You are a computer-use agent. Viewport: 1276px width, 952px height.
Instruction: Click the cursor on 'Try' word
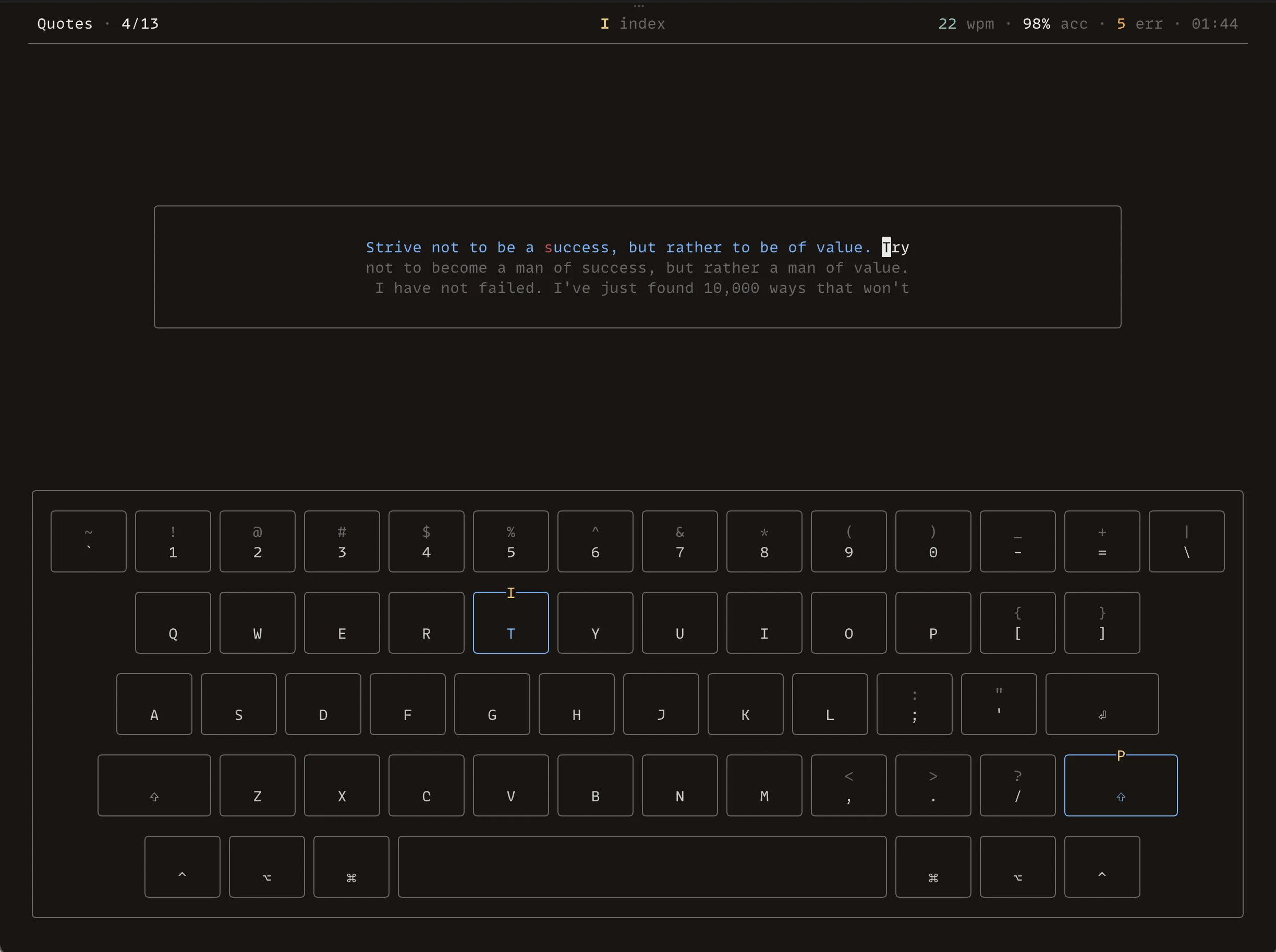click(x=886, y=247)
